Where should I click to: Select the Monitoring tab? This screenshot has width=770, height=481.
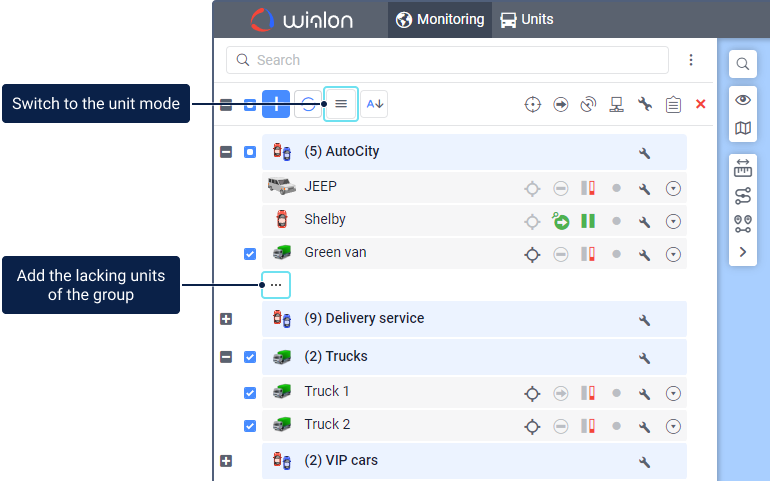440,19
